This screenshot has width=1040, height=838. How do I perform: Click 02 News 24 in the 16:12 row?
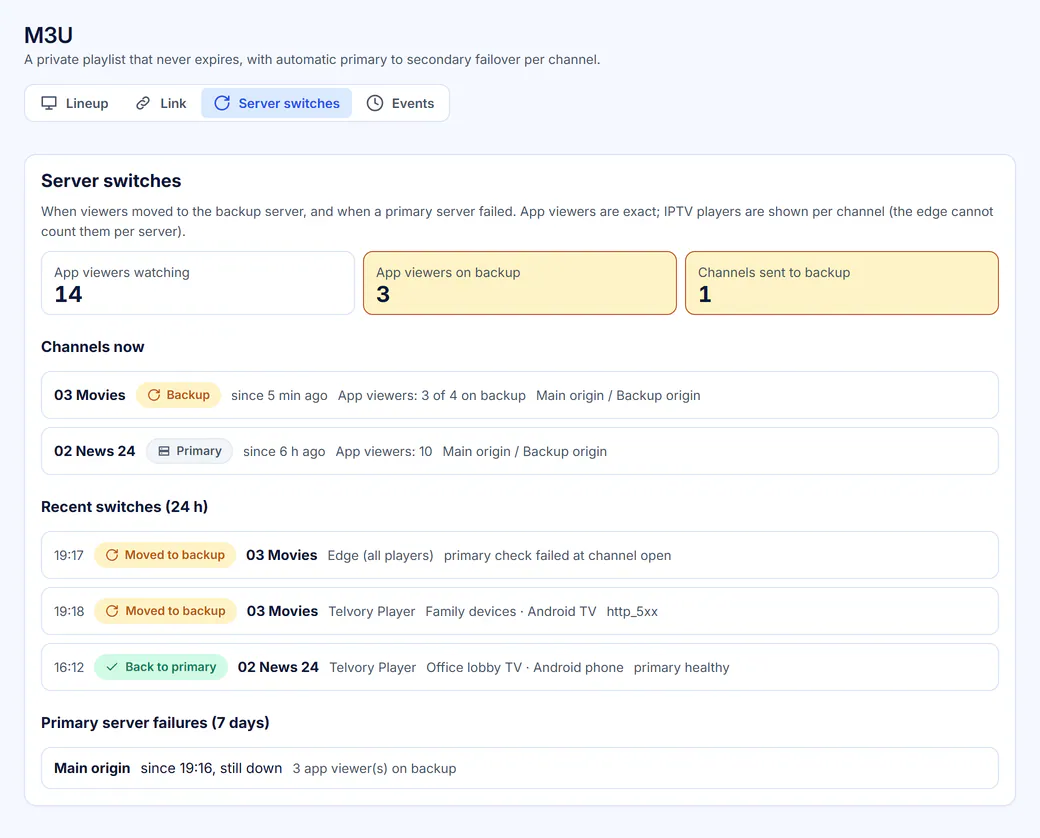pos(279,667)
